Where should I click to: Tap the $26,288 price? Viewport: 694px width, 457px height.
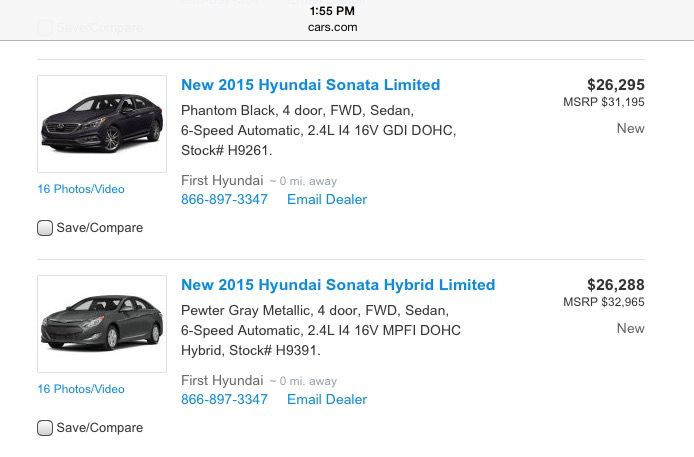(x=615, y=285)
